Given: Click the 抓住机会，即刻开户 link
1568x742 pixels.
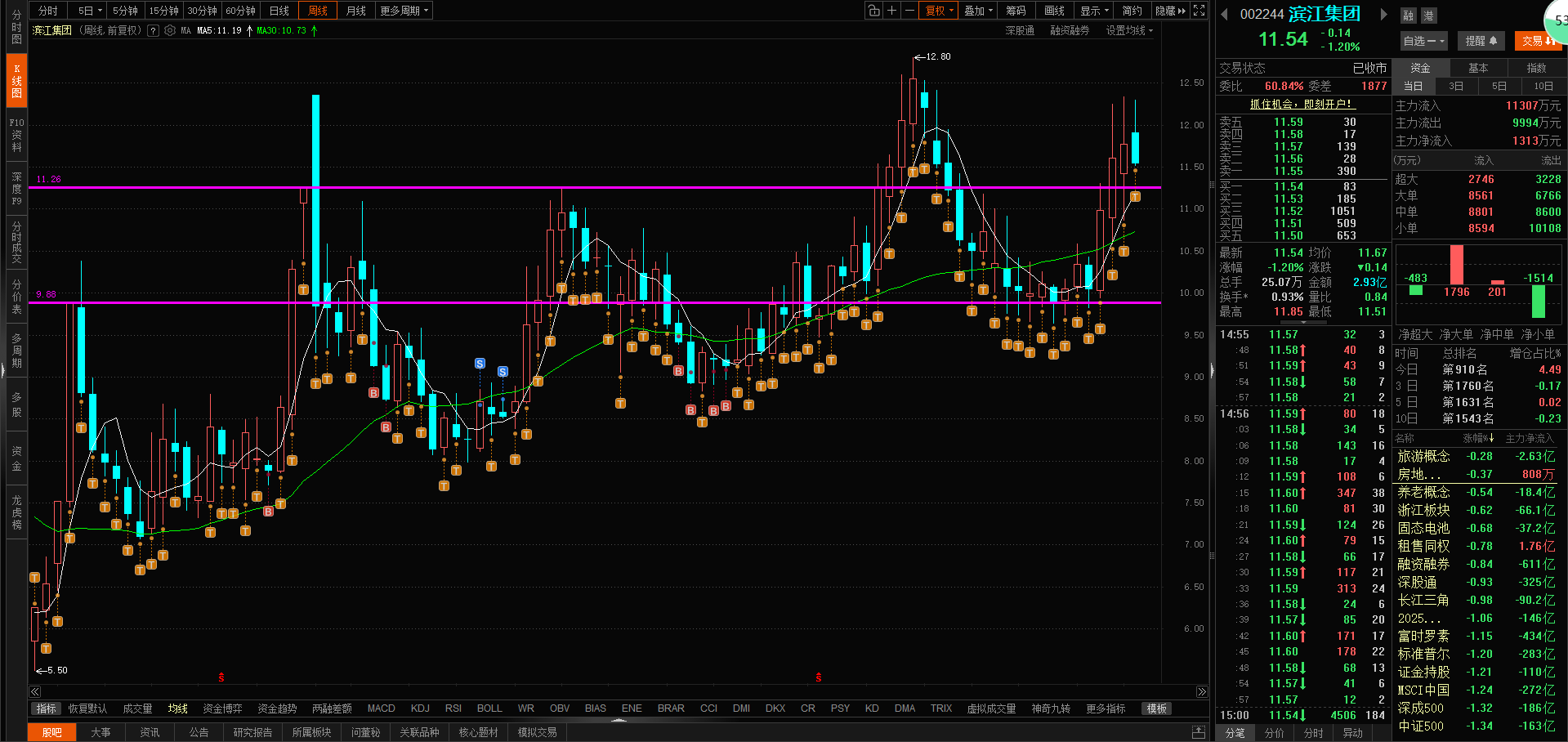Looking at the screenshot, I should coord(1302,104).
